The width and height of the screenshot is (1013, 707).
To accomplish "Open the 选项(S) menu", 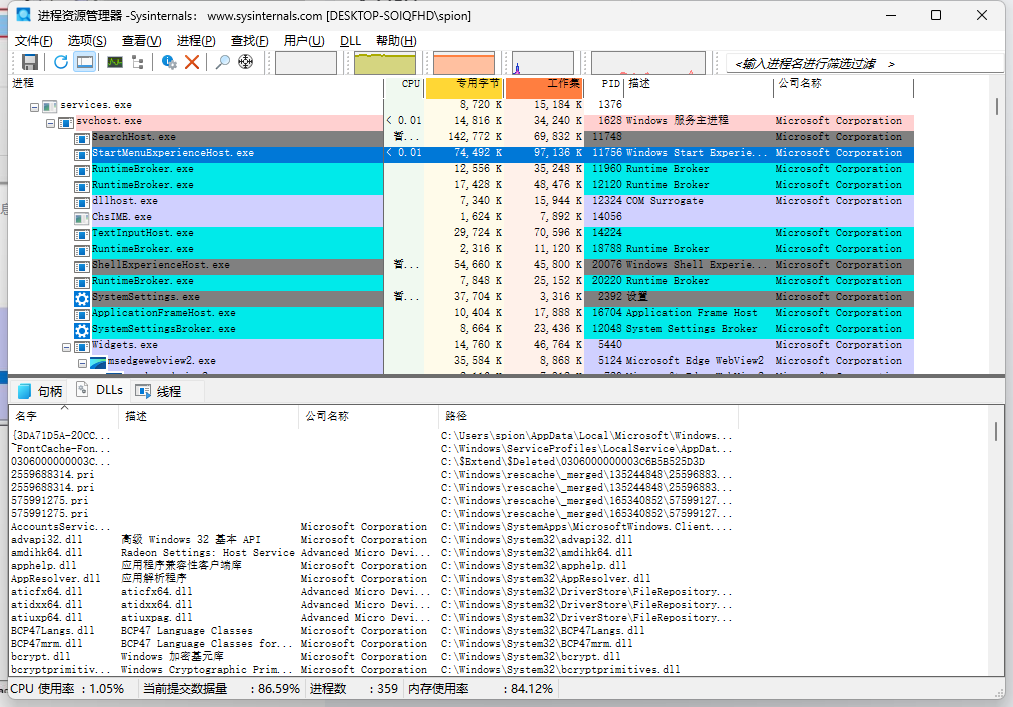I will (87, 41).
